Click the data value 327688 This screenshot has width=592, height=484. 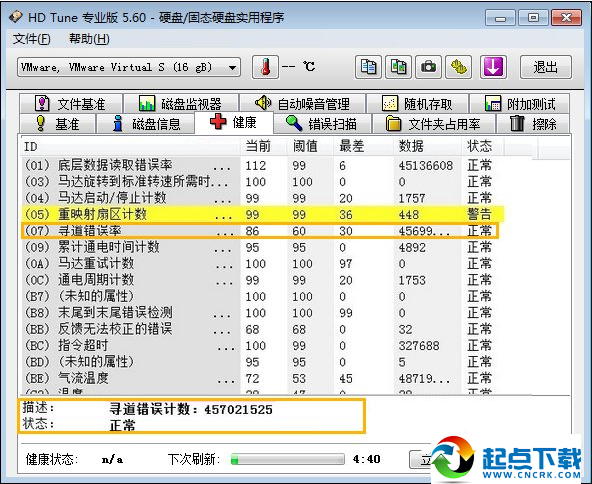pyautogui.click(x=419, y=345)
